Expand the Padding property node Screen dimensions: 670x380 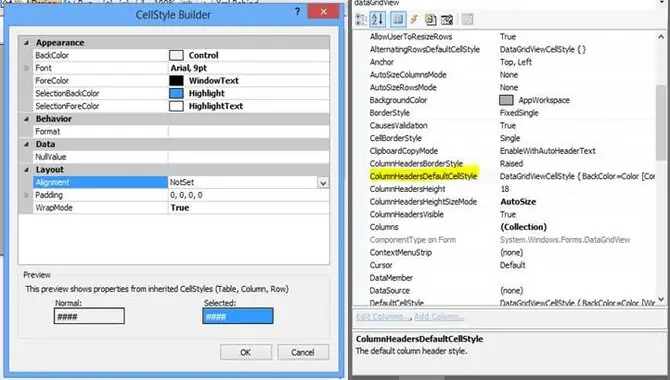tap(26, 195)
